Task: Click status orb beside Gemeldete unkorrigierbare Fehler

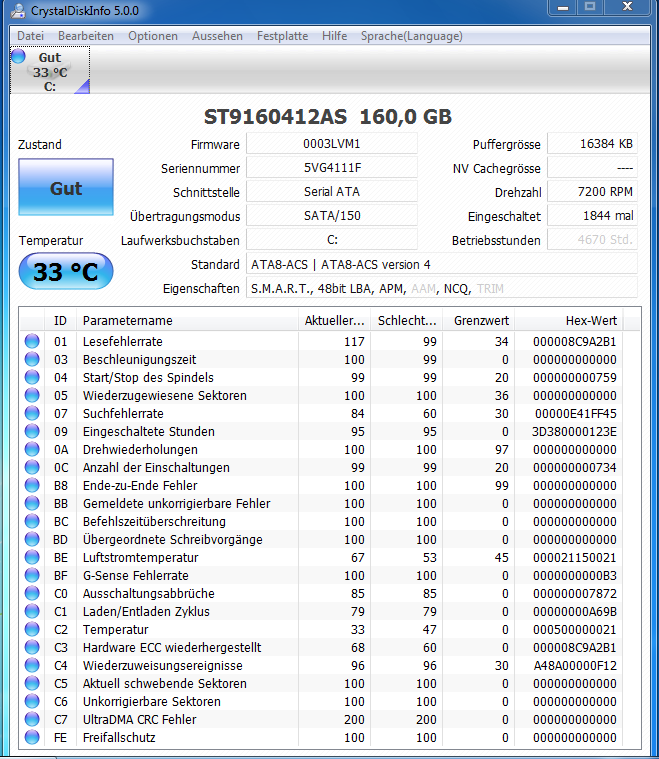Action: 32,503
